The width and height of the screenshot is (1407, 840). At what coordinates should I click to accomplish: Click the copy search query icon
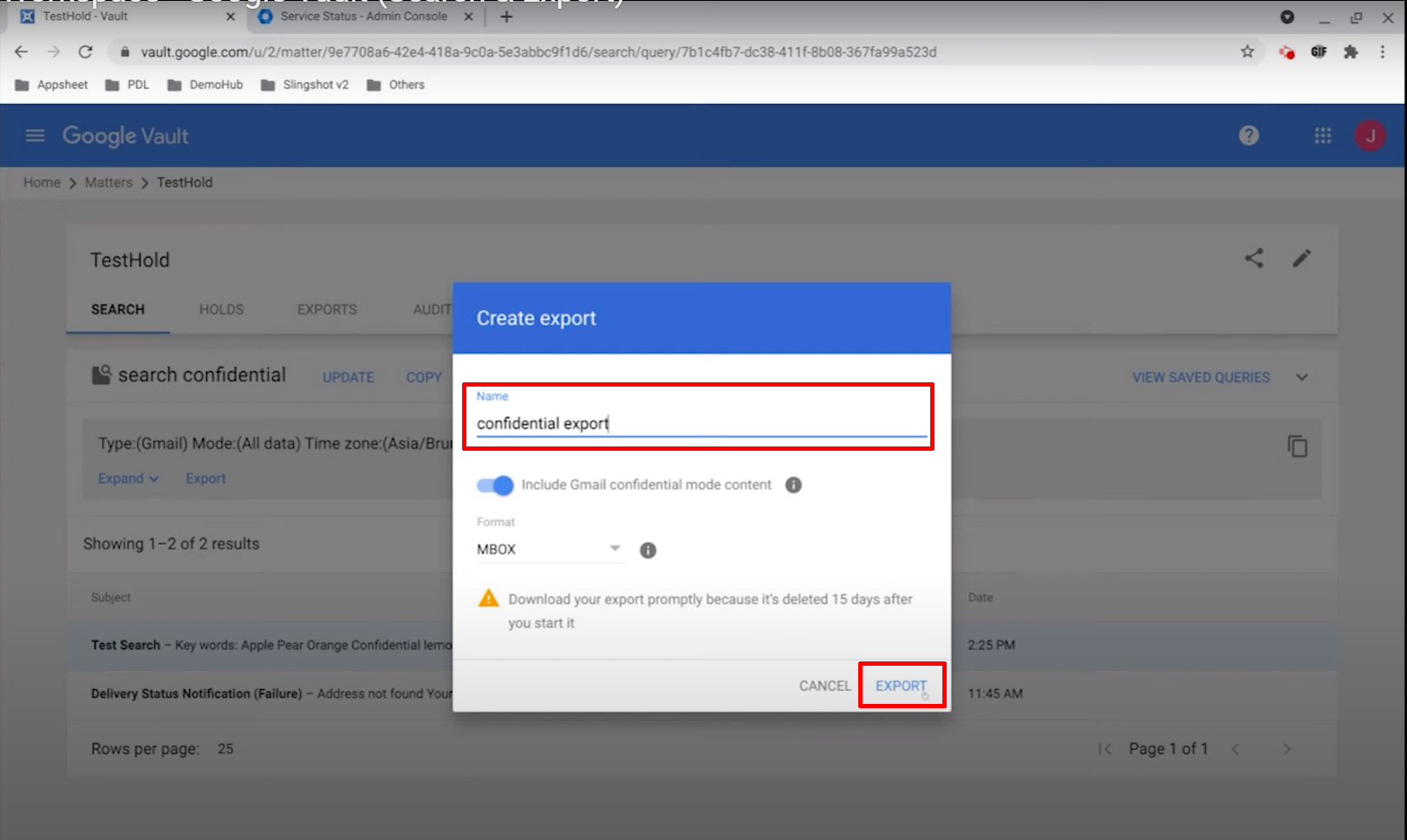[x=1296, y=446]
